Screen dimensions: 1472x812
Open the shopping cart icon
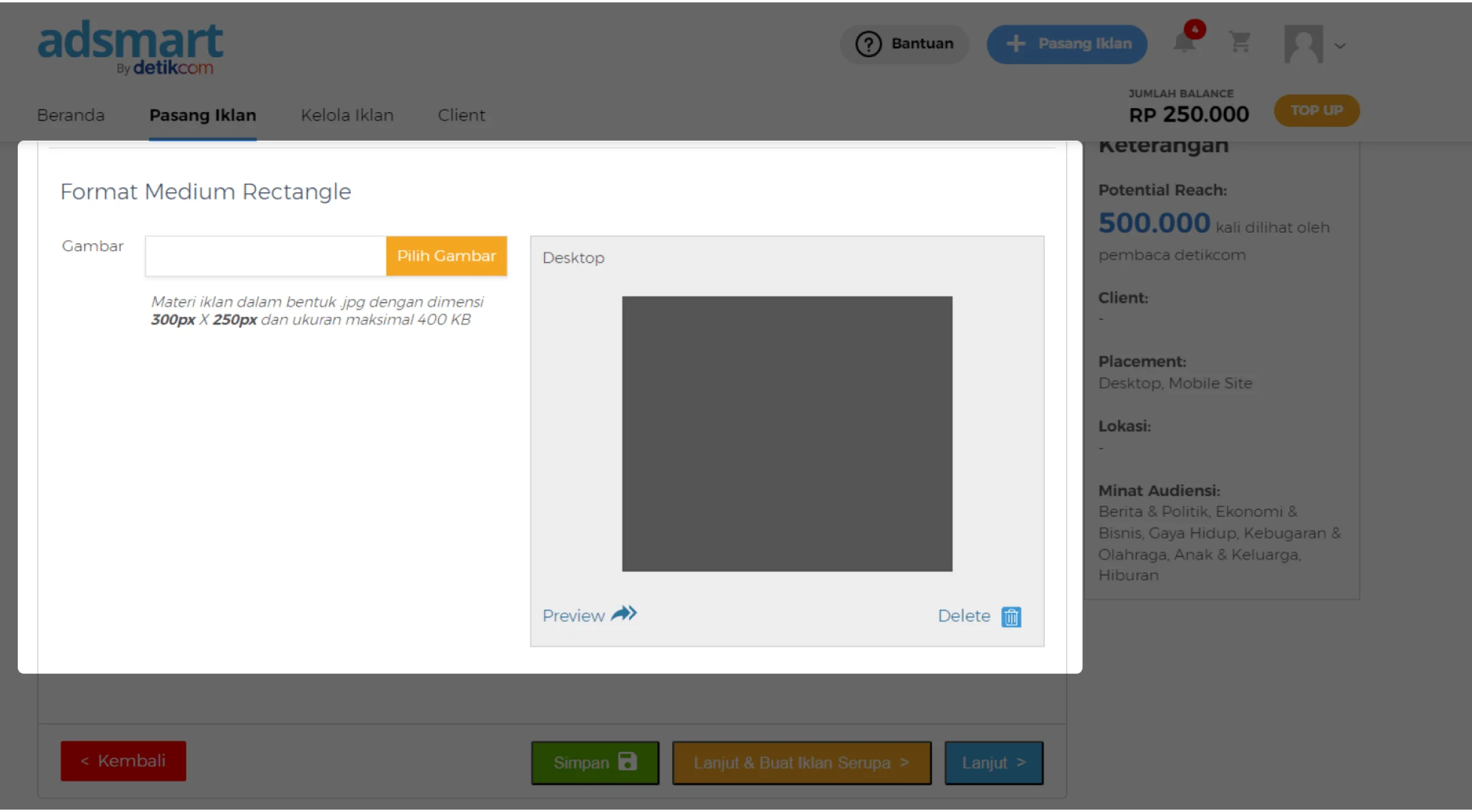tap(1239, 42)
